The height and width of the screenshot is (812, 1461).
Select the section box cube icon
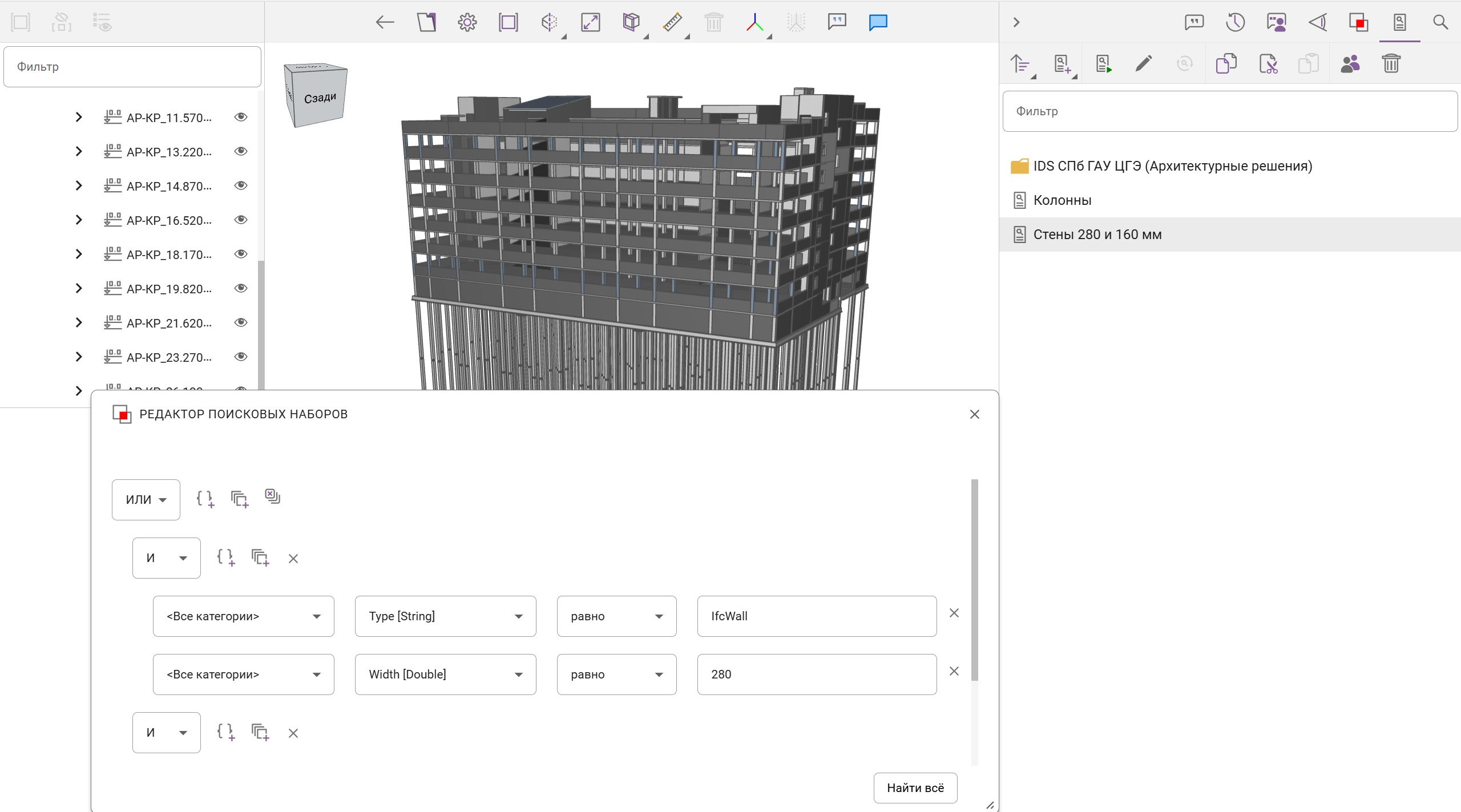tap(631, 23)
